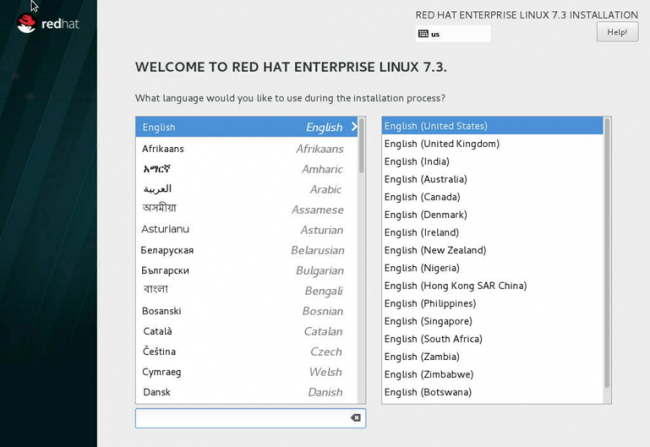650x447 pixels.
Task: Choose English (Ireland) locale
Action: (x=492, y=233)
